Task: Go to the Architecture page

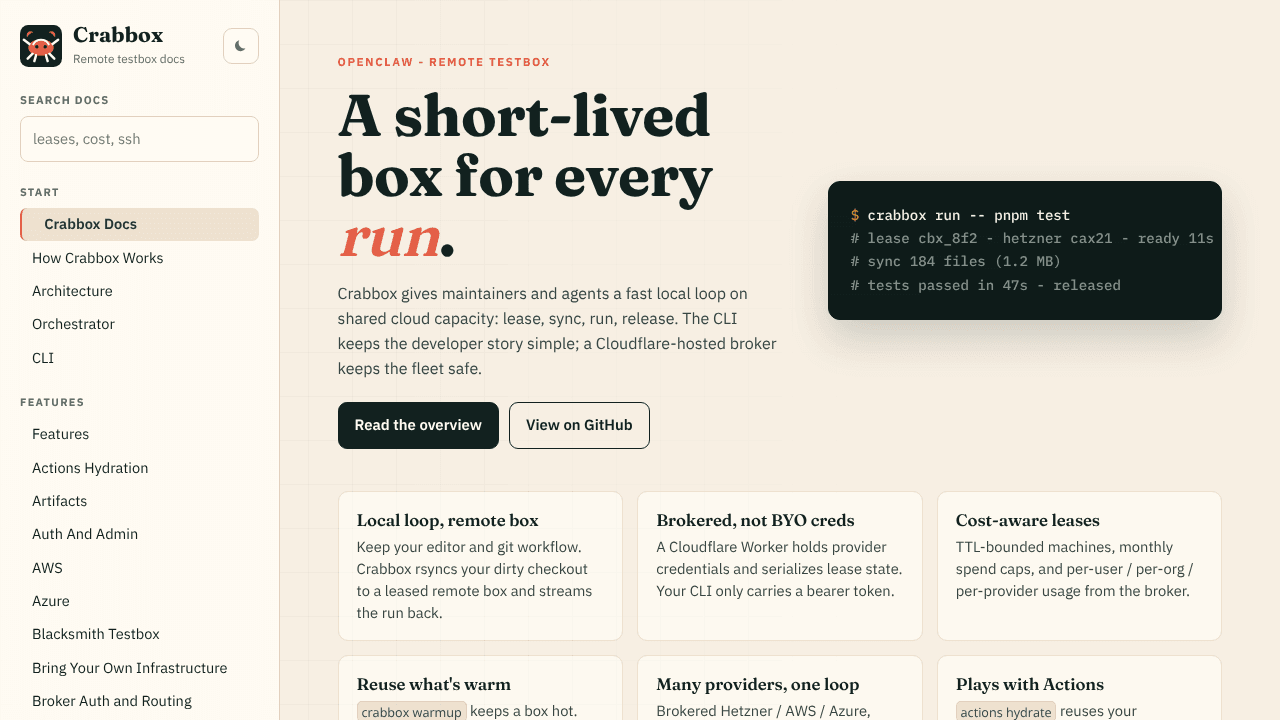Action: (139, 291)
